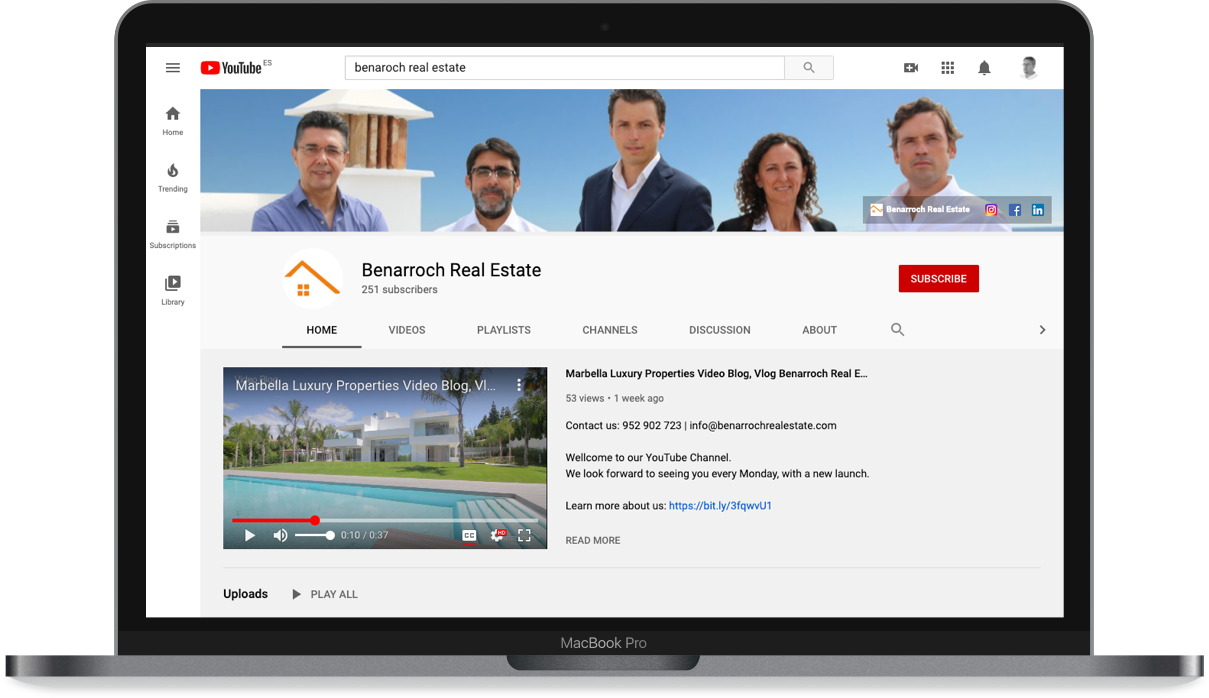Switch to the VIDEOS tab
1209x698 pixels.
point(407,330)
